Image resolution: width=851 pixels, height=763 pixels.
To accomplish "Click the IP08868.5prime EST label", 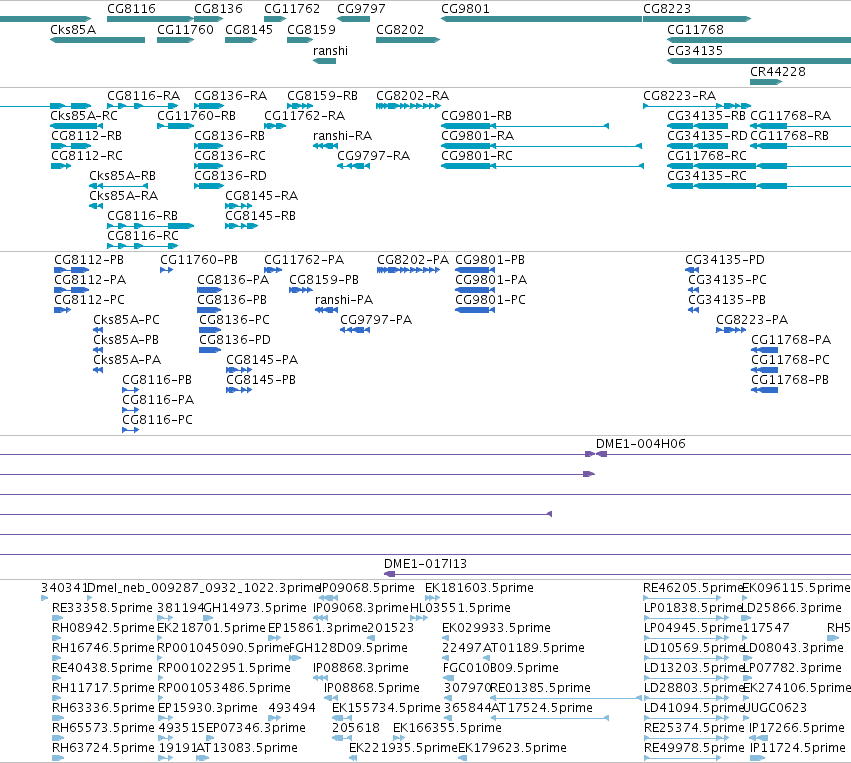I will [372, 688].
